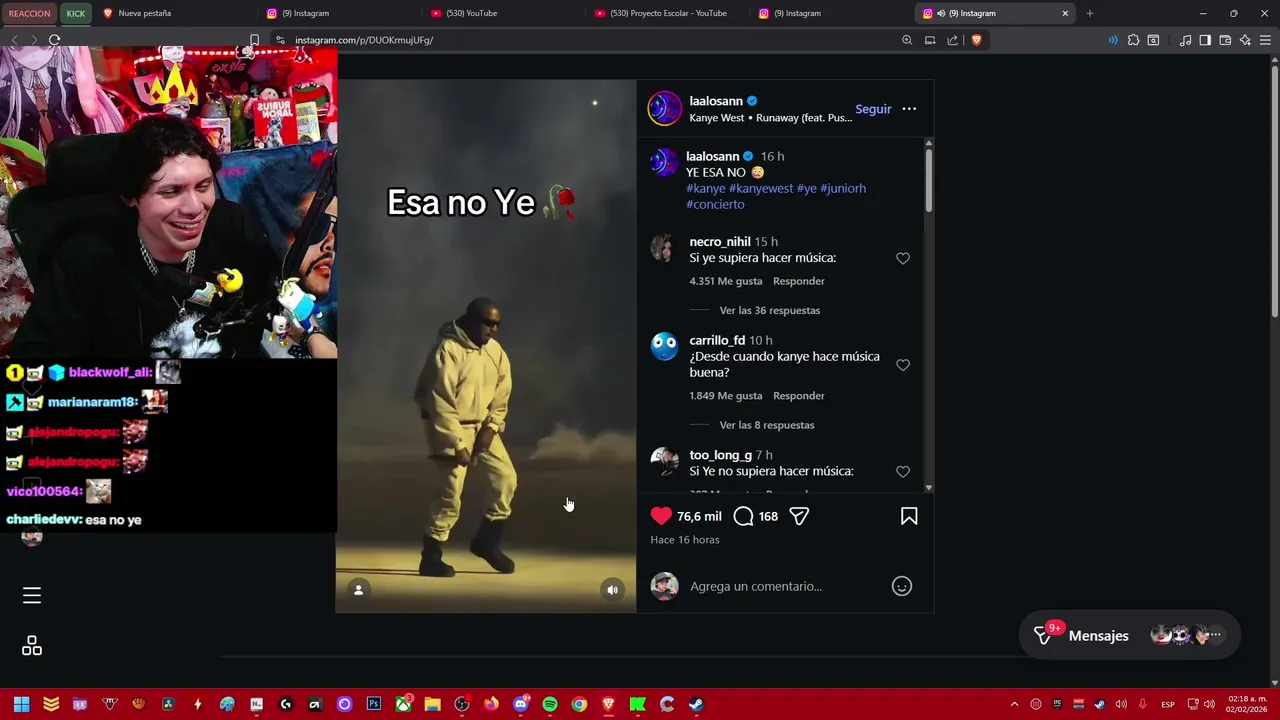Open the clock showing 02:18 a. m.

[x=1249, y=704]
